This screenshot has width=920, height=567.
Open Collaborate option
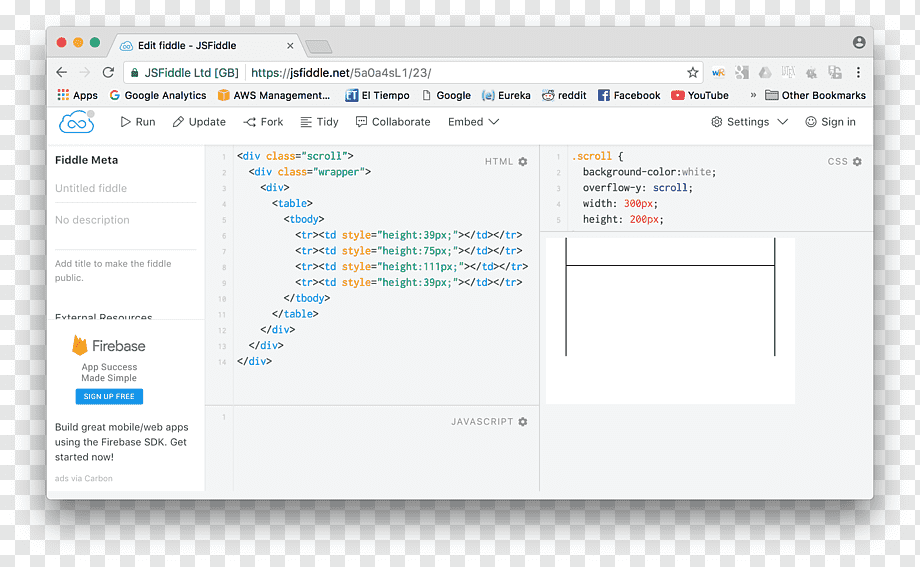tap(393, 122)
